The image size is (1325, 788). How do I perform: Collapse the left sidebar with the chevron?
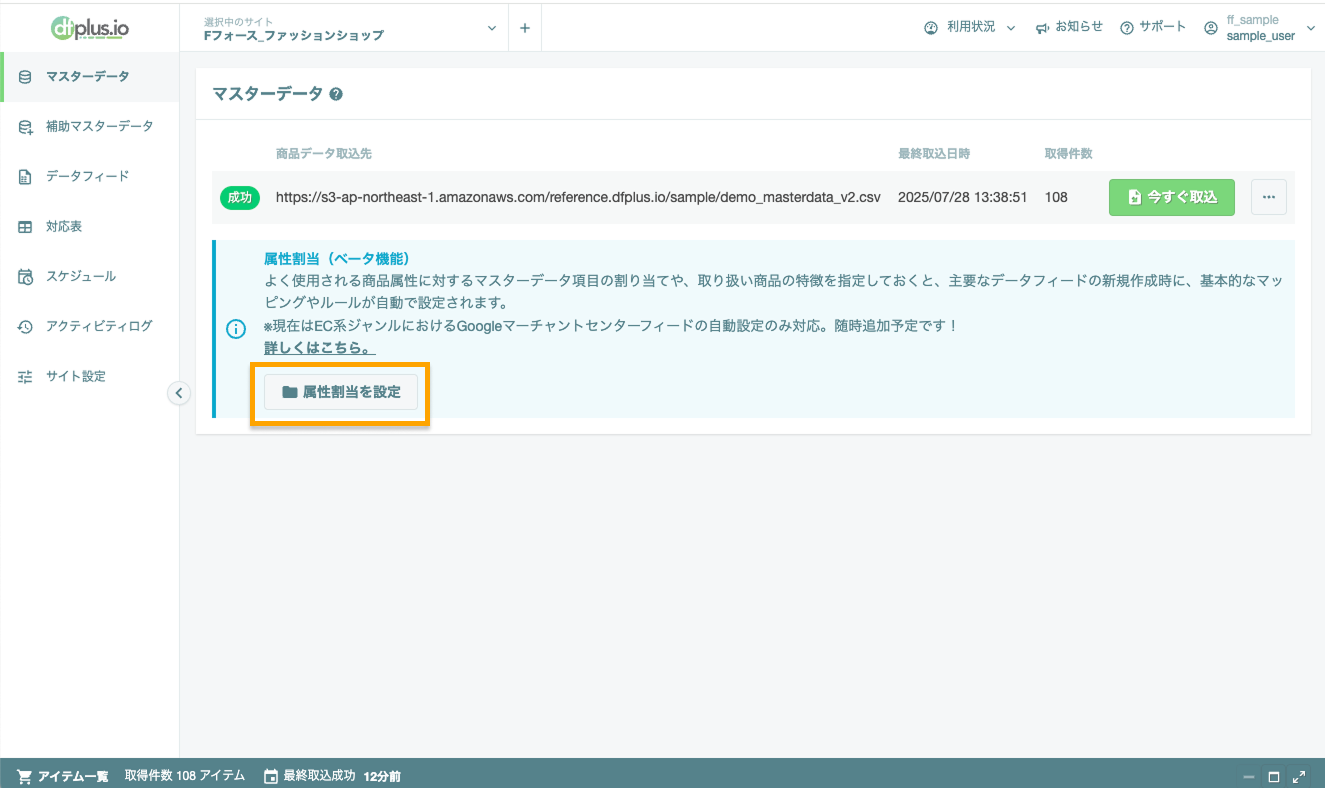178,393
